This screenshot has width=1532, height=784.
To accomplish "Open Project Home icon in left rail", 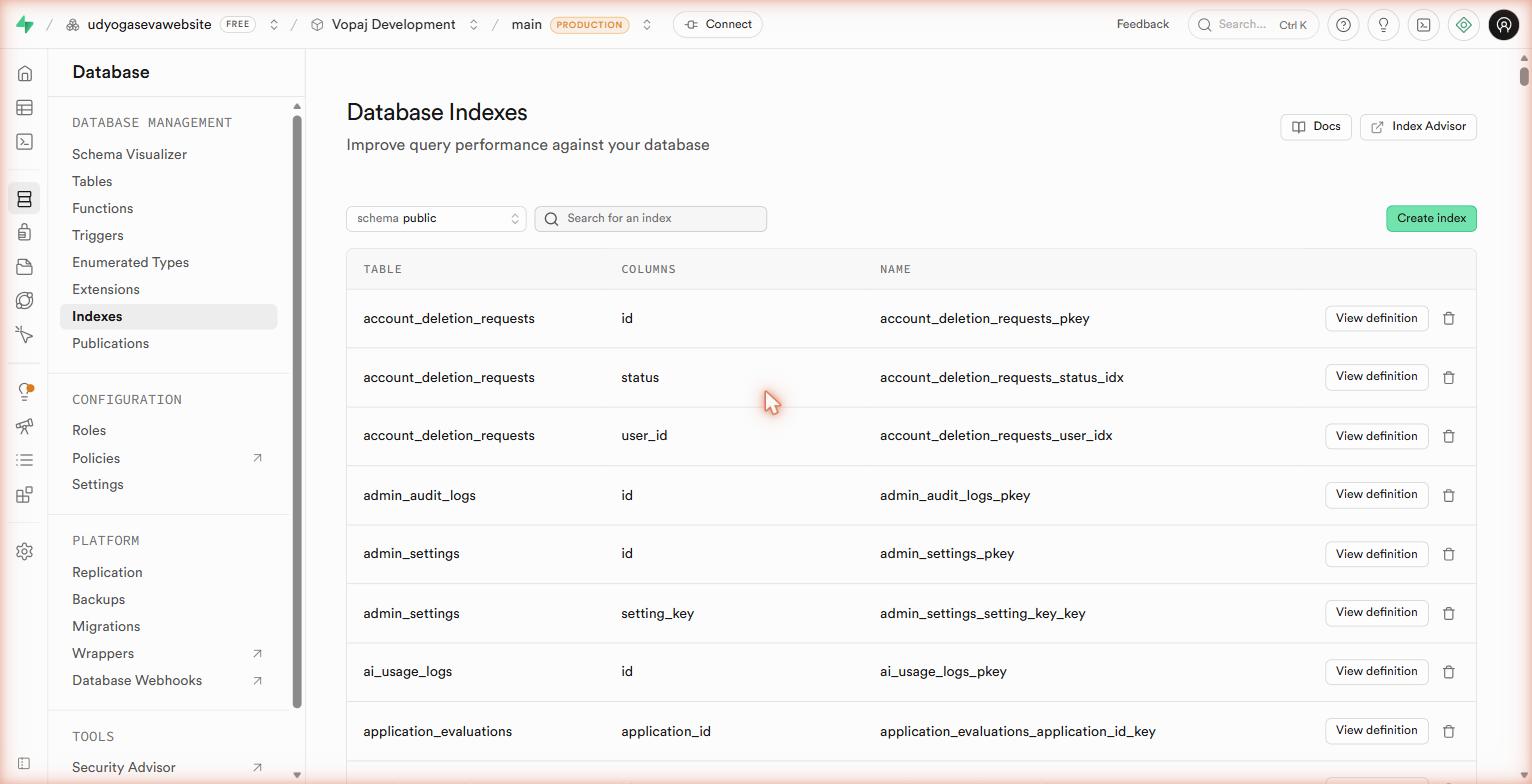I will click(x=25, y=74).
